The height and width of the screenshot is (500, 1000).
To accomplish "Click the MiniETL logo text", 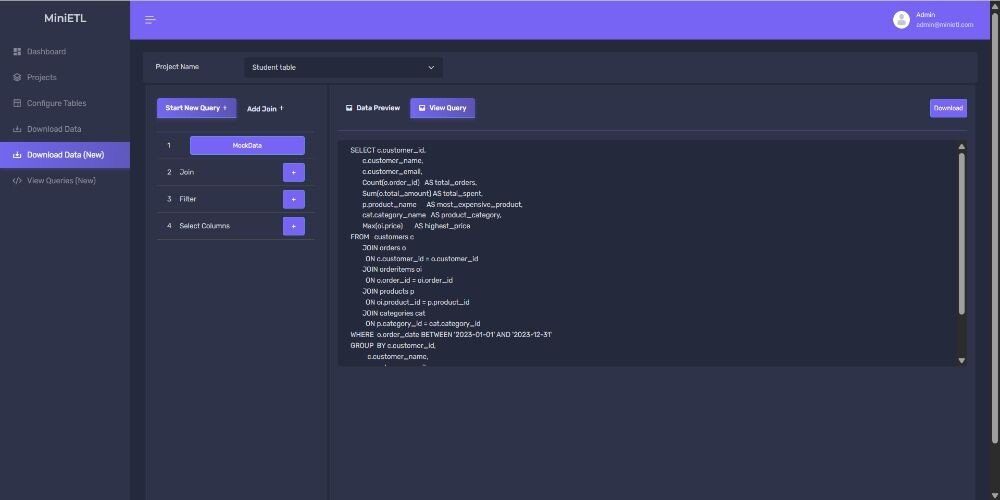I will (x=64, y=18).
